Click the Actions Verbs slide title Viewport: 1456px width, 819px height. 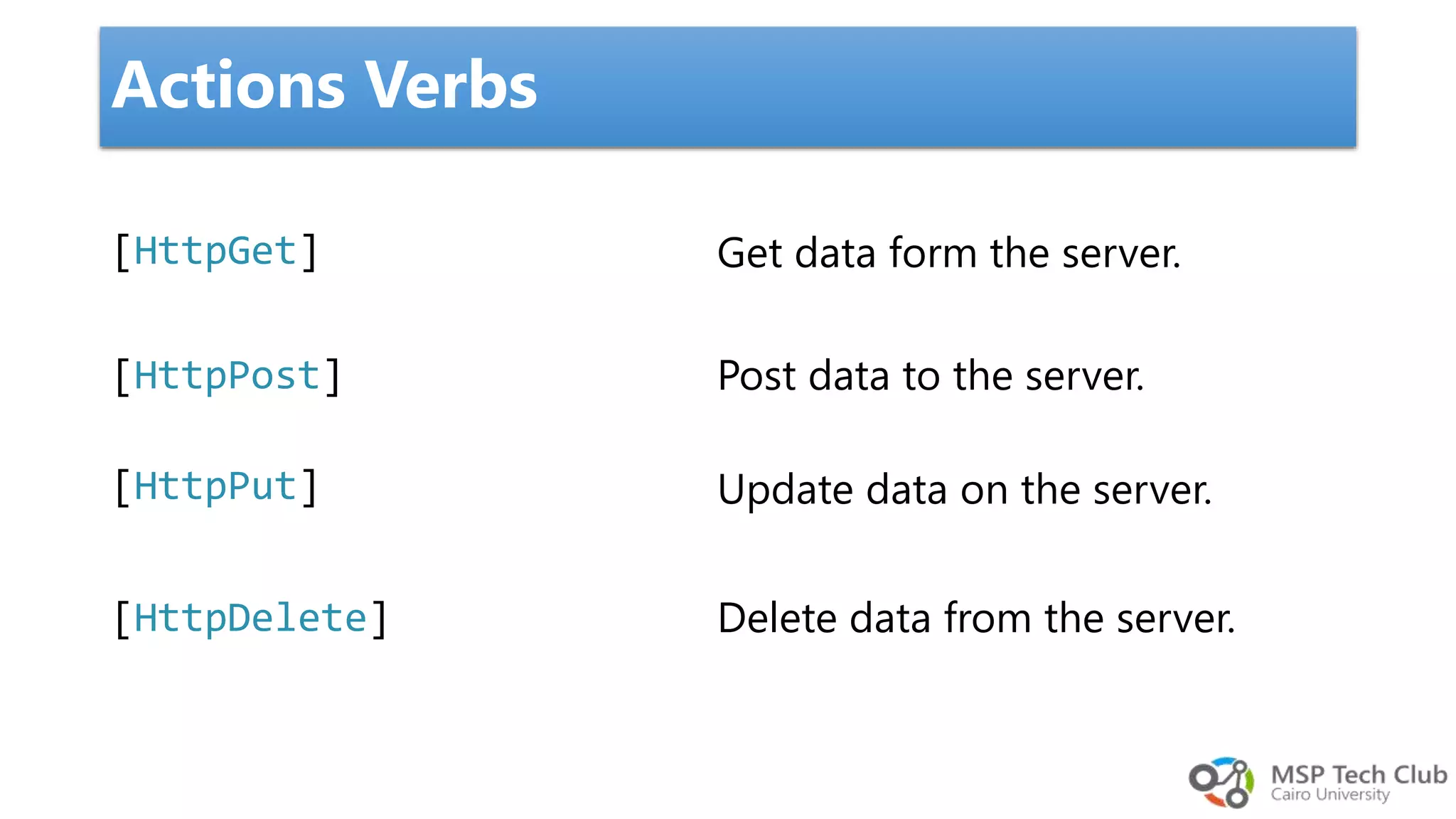point(324,85)
